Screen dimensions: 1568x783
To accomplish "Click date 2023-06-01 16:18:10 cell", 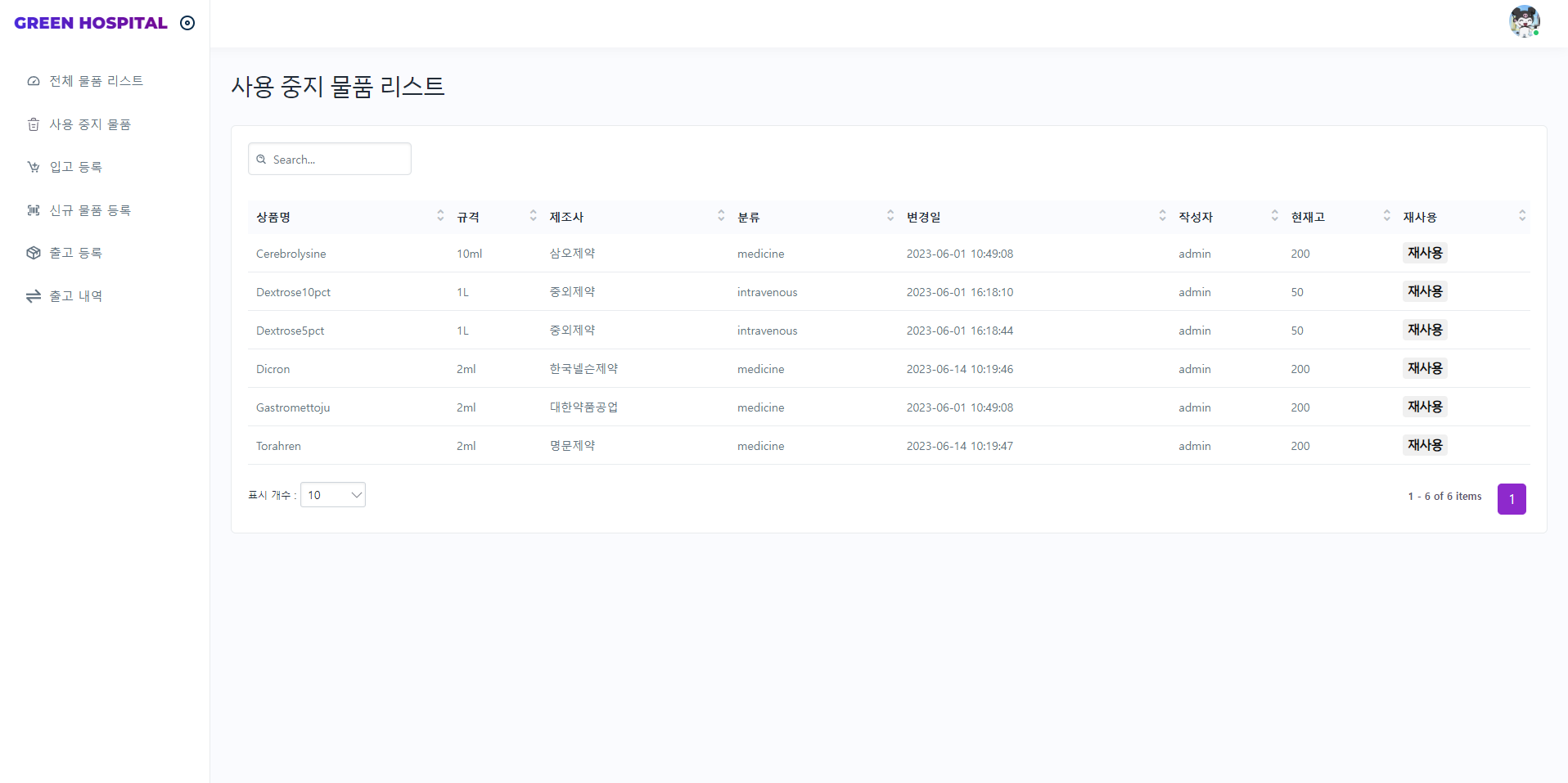I will [x=960, y=292].
